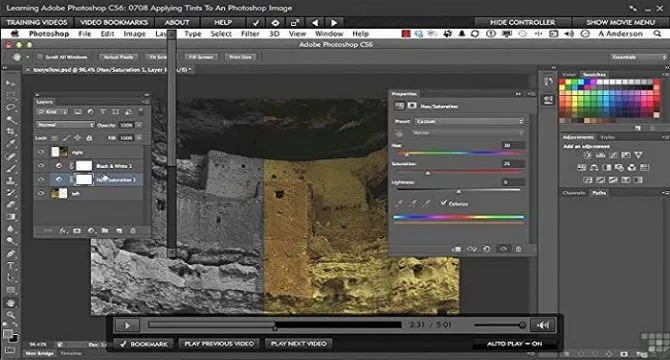Click the Add layer style fx icon
Image resolution: width=670 pixels, height=360 pixels.
[63, 231]
